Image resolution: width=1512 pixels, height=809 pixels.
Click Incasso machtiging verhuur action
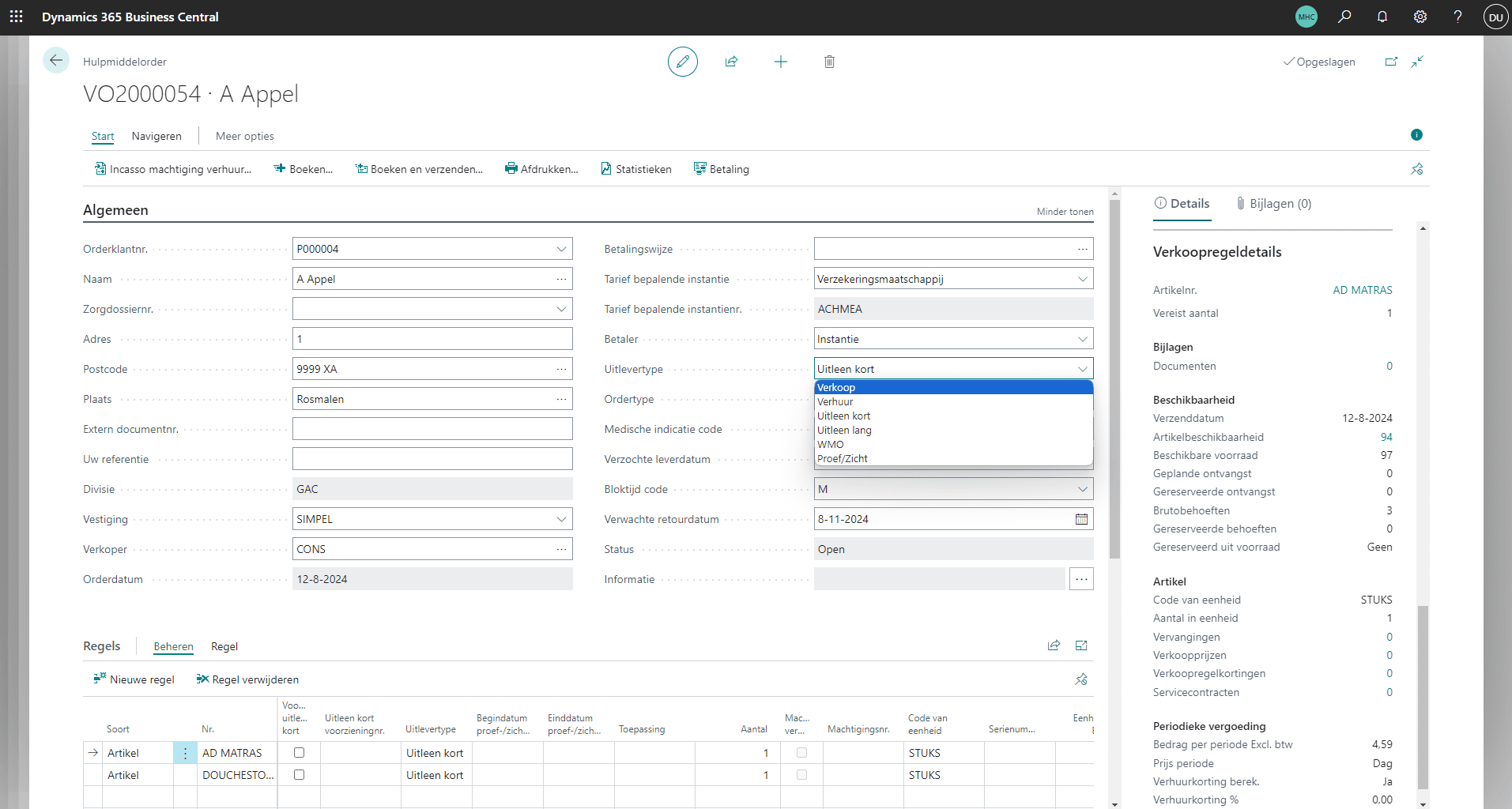172,169
